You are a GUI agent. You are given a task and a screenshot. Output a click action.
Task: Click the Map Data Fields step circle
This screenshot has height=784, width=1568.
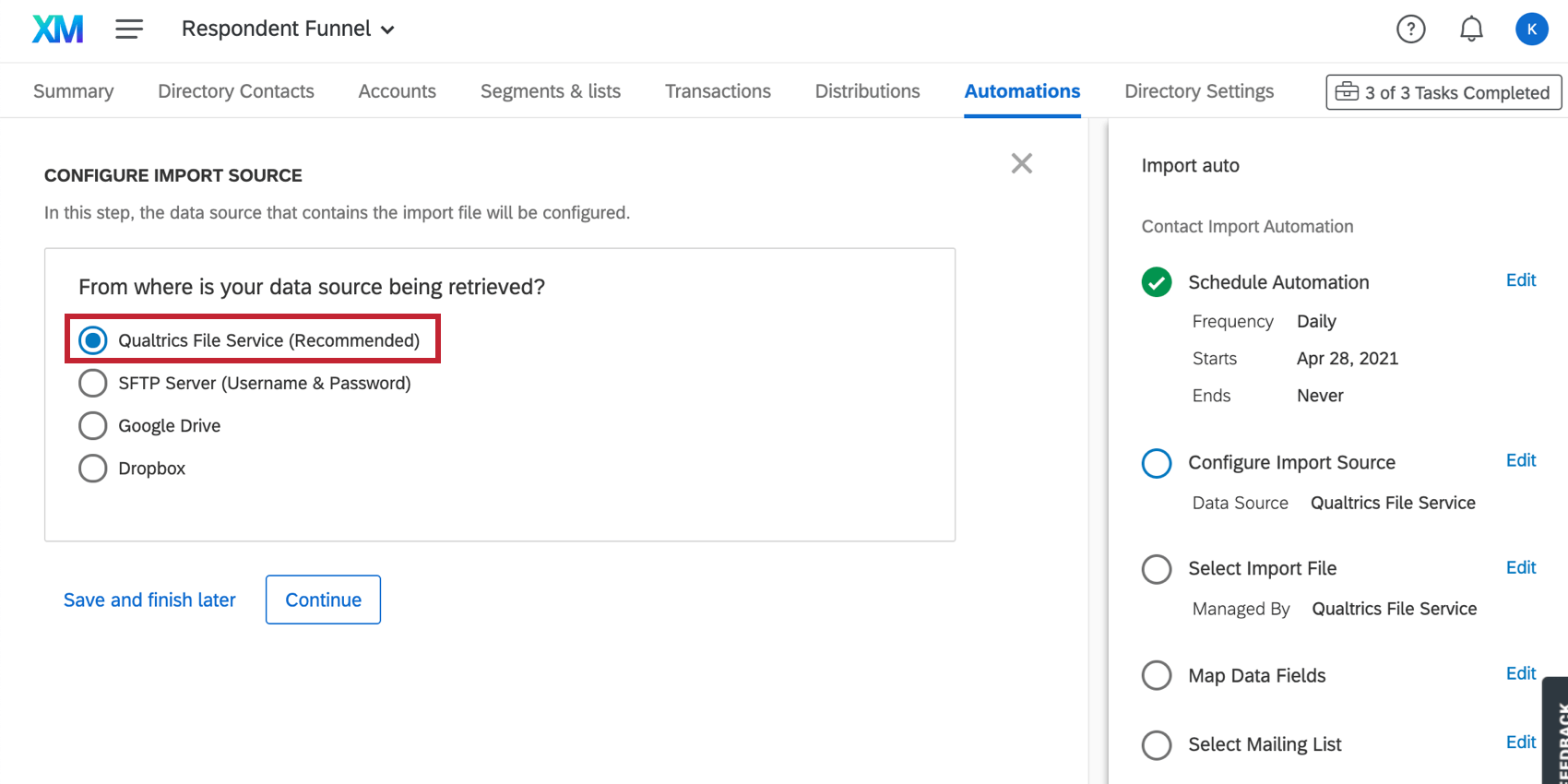[x=1157, y=675]
